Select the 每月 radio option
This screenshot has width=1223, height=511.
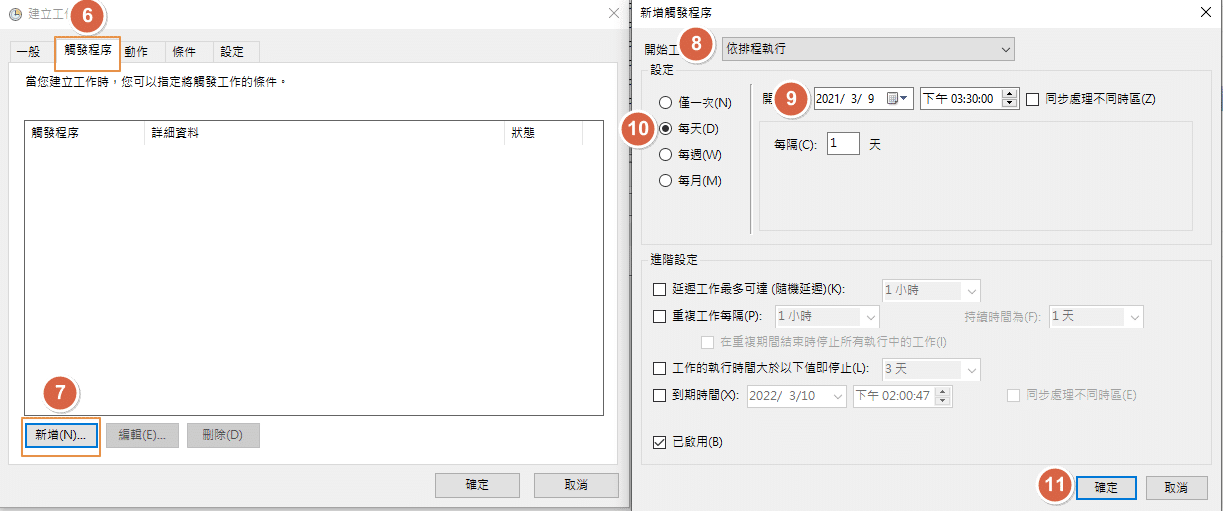[x=665, y=181]
